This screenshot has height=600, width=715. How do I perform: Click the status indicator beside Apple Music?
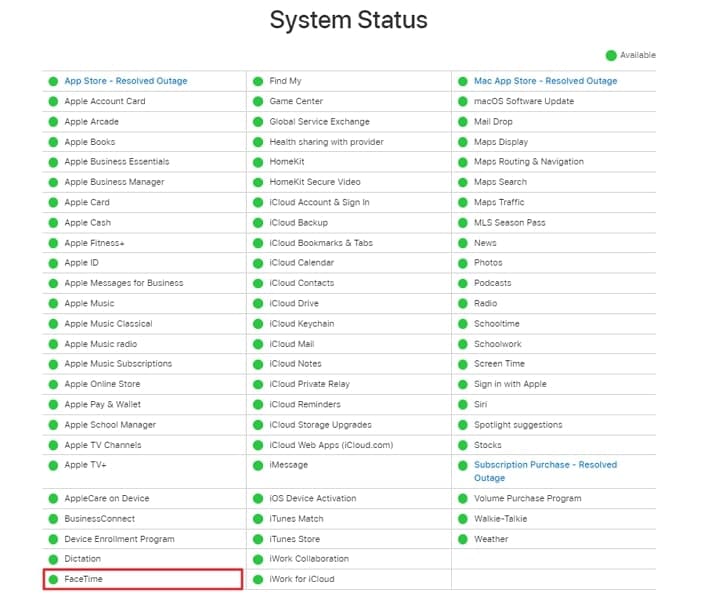pyautogui.click(x=53, y=303)
